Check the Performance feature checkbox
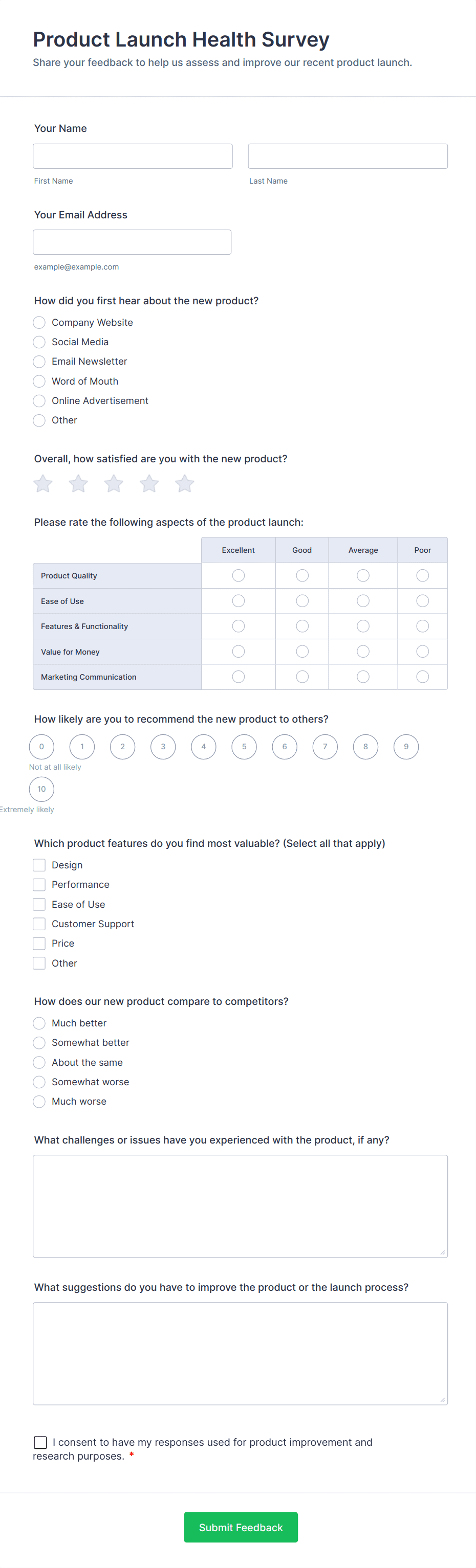 (39, 885)
